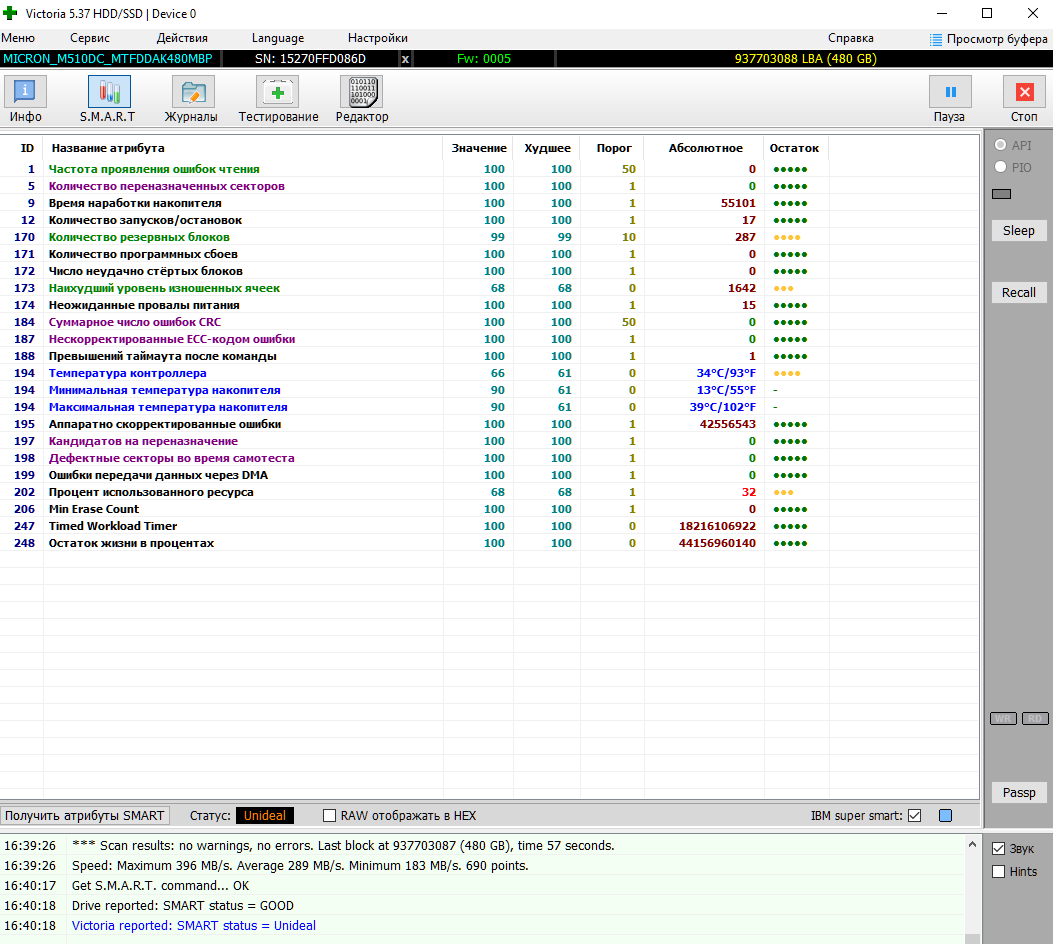Click log line Drive reported SMART status GOOD
This screenshot has height=944, width=1053.
pos(183,906)
